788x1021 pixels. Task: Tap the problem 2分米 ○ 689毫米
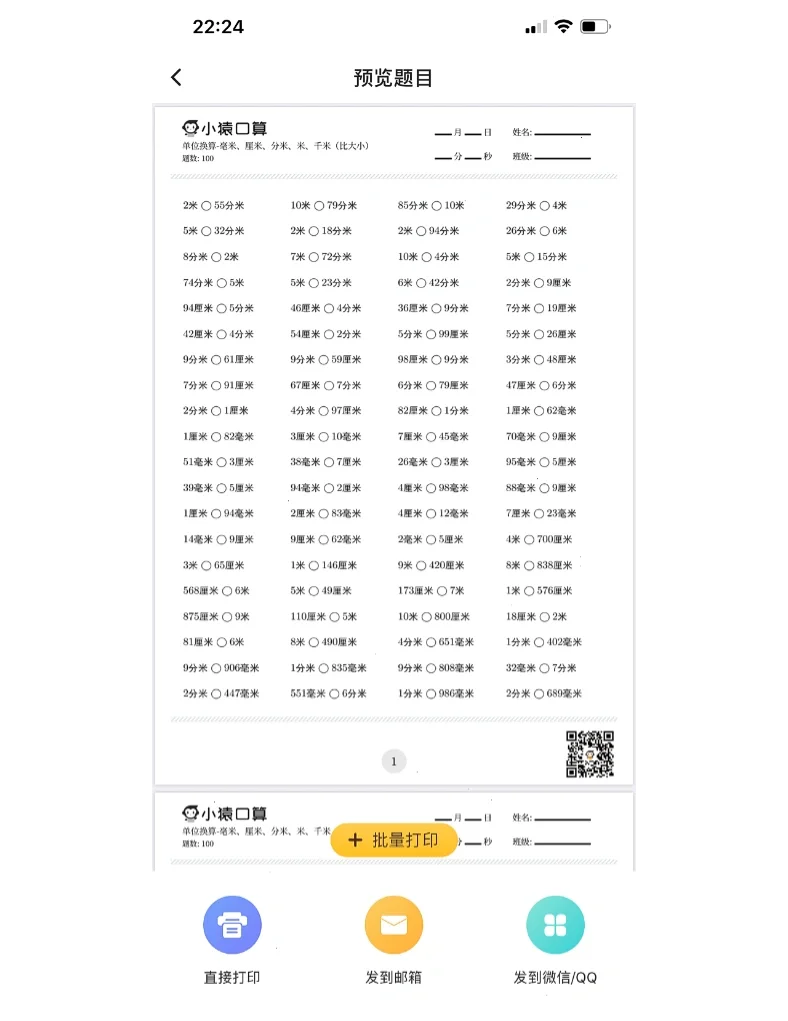pos(544,693)
